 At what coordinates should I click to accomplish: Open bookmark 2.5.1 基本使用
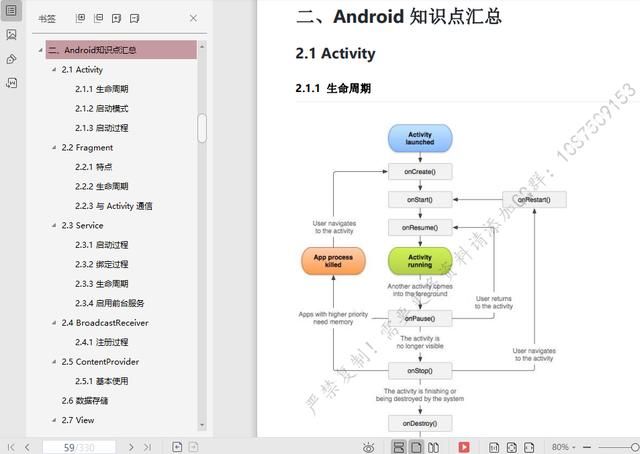click(102, 381)
